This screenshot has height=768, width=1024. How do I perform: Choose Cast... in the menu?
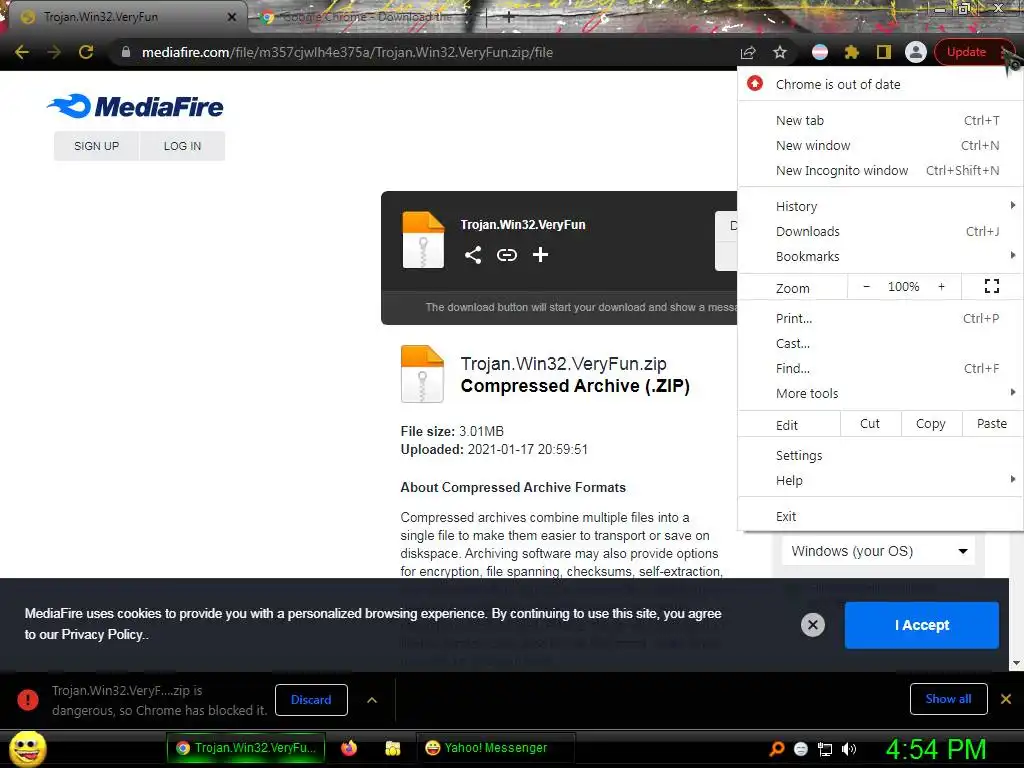click(880, 344)
